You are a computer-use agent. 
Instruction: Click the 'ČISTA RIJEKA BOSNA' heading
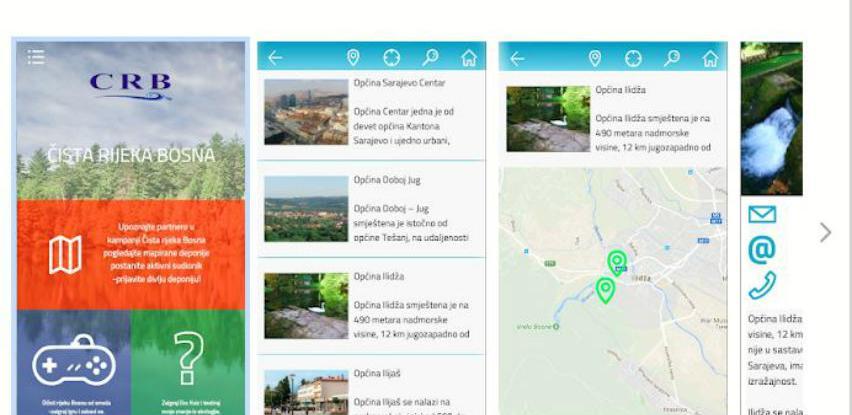pyautogui.click(x=131, y=155)
